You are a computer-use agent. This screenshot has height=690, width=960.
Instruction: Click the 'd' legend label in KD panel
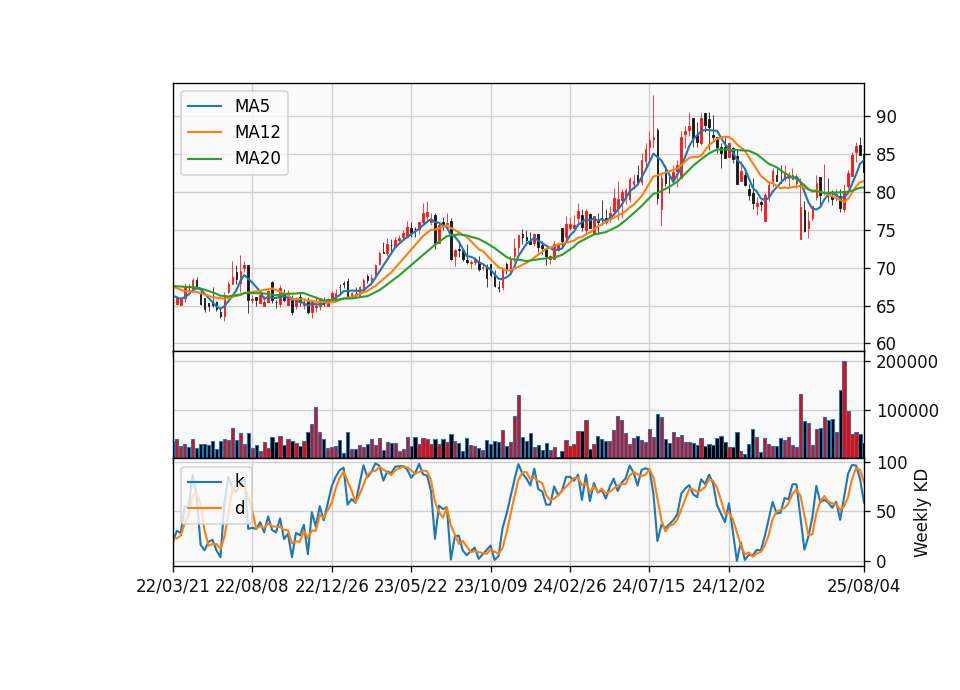pos(239,508)
